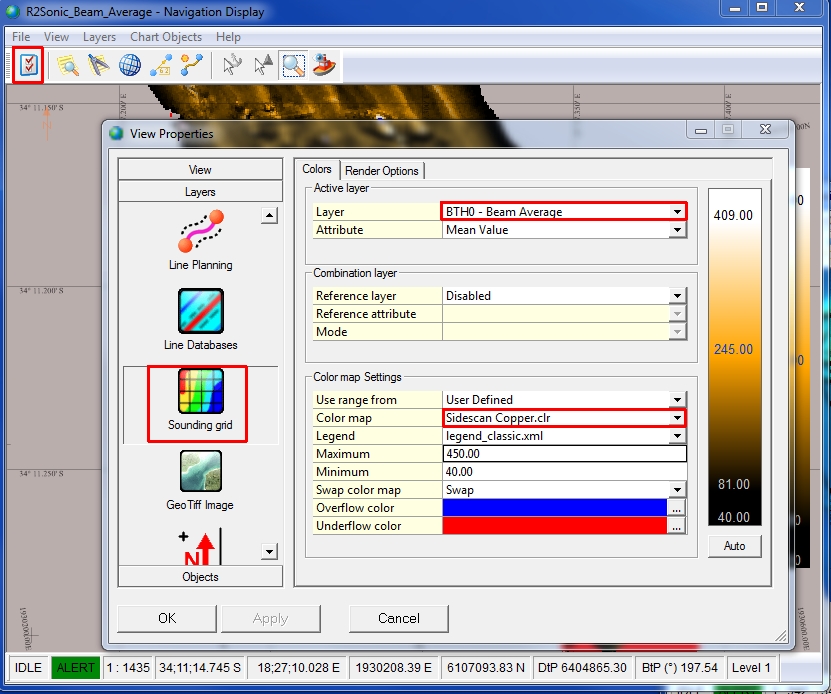Click the Cancel button
The width and height of the screenshot is (831, 694).
[398, 618]
